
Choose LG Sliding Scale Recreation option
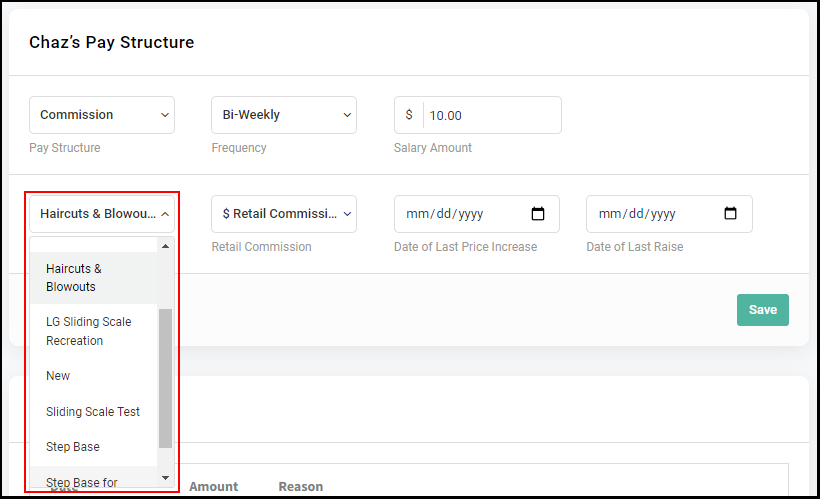point(94,331)
